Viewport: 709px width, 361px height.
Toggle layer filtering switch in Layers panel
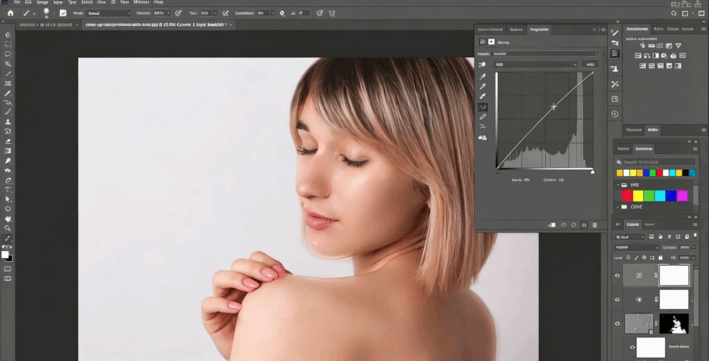pyautogui.click(x=695, y=236)
